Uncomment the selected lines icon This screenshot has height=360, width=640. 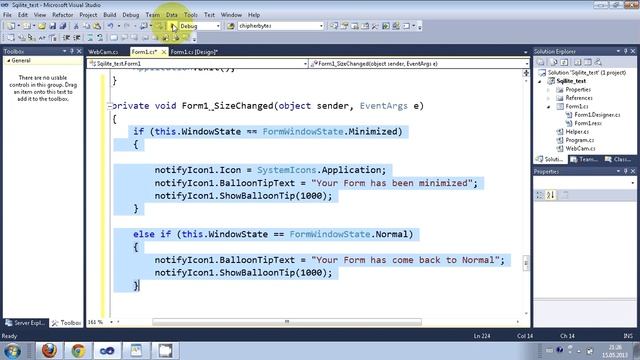tap(100, 38)
